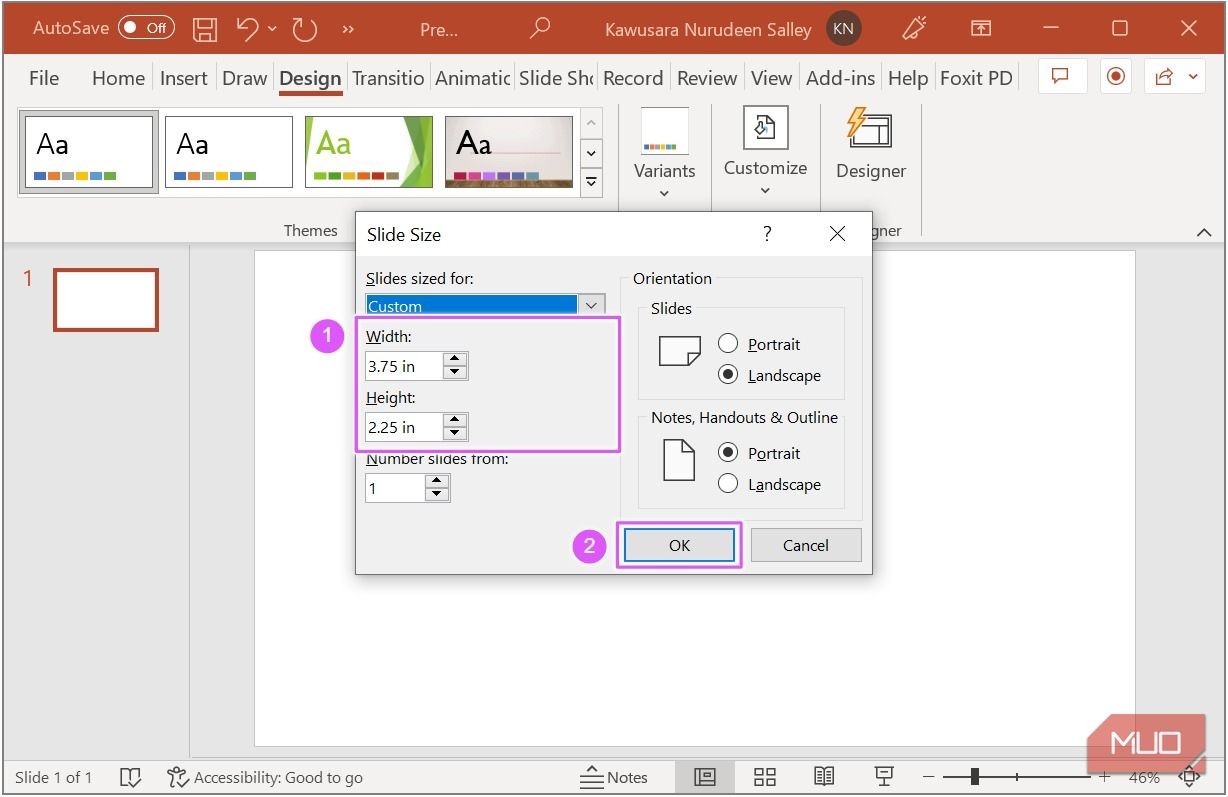Click the zoom slider handle
This screenshot has height=797, width=1228.
pyautogui.click(x=975, y=777)
